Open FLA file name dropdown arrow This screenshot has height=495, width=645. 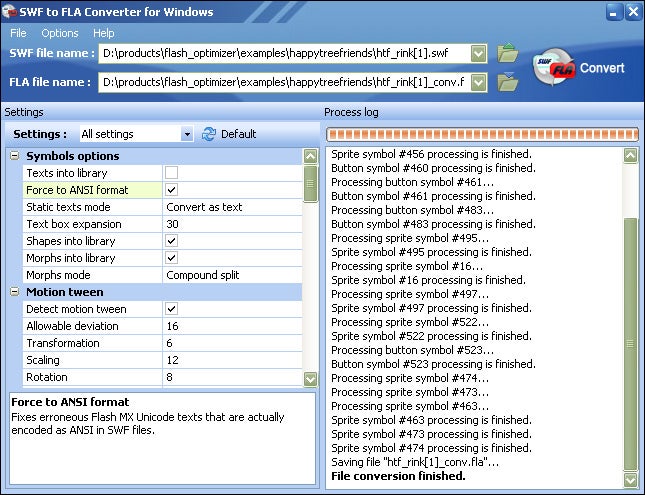click(x=478, y=82)
